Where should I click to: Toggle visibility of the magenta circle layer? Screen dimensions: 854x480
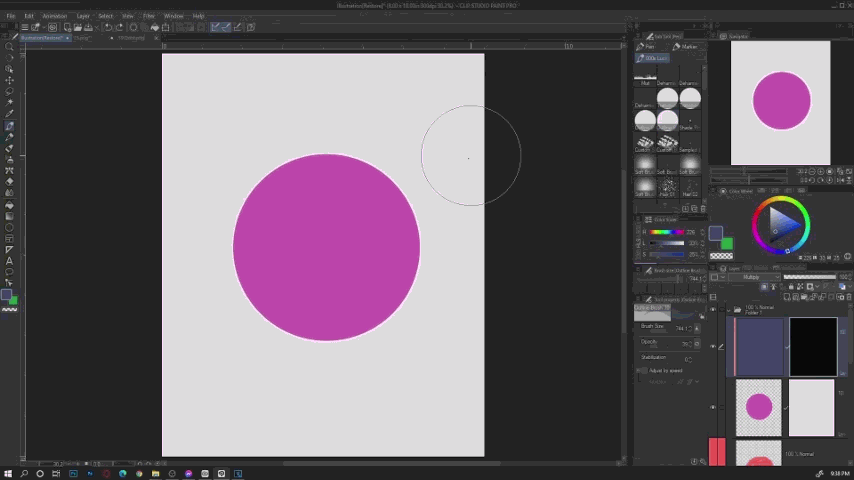point(713,407)
